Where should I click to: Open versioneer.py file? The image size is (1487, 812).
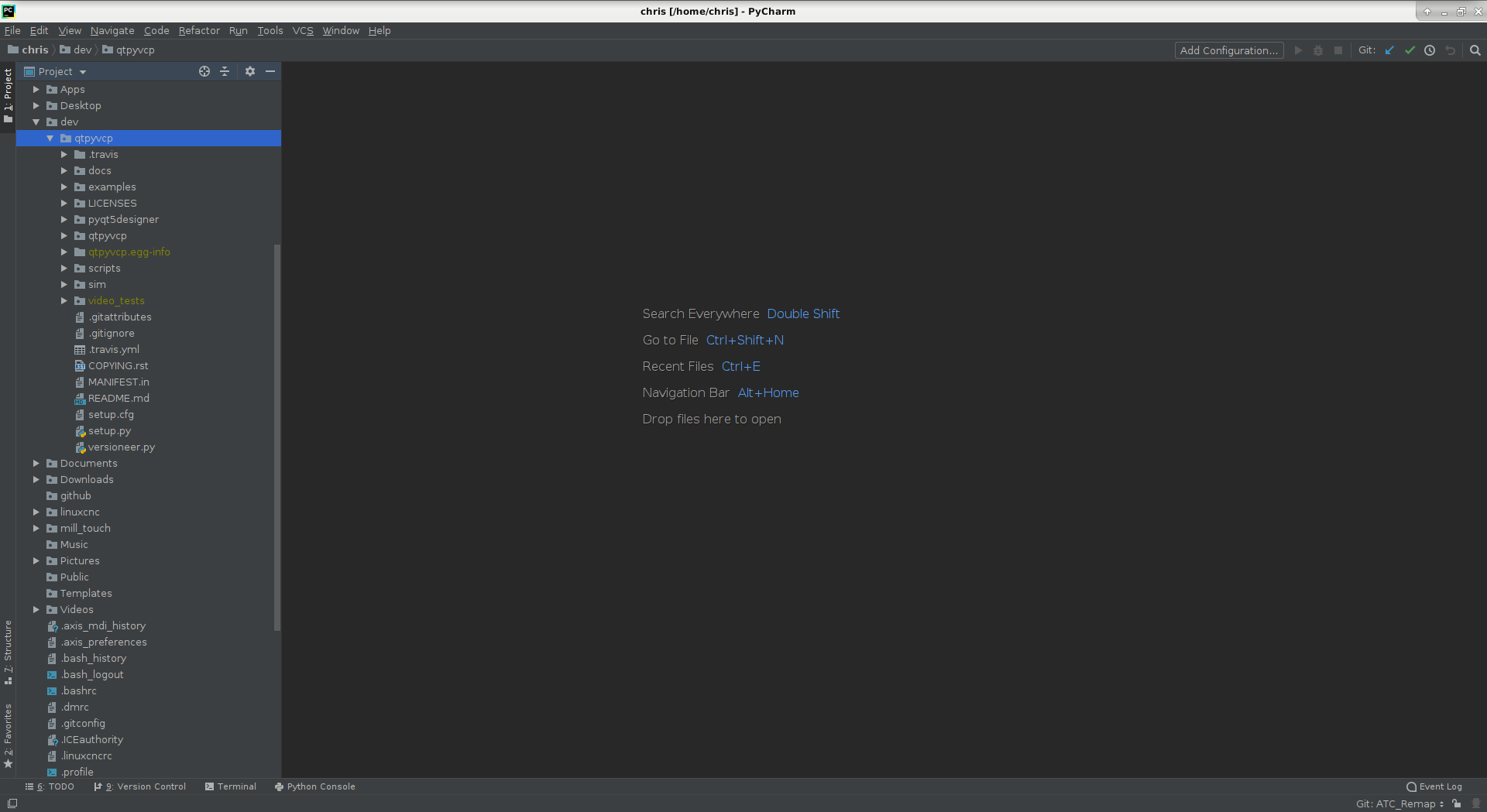coord(121,447)
